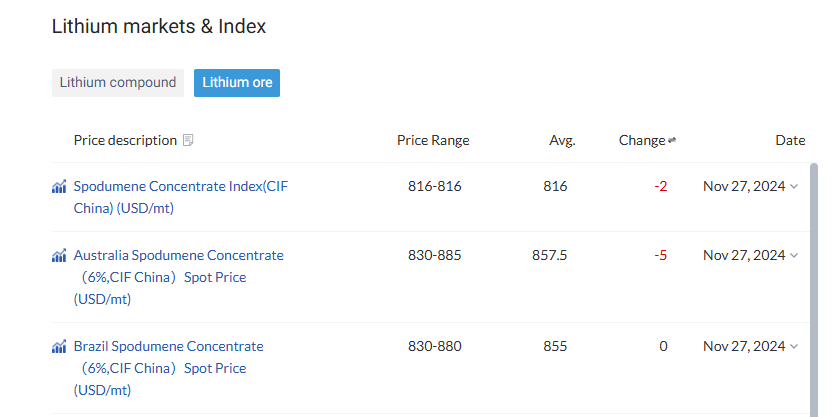
Task: Click the Price description column header
Action: pos(125,140)
